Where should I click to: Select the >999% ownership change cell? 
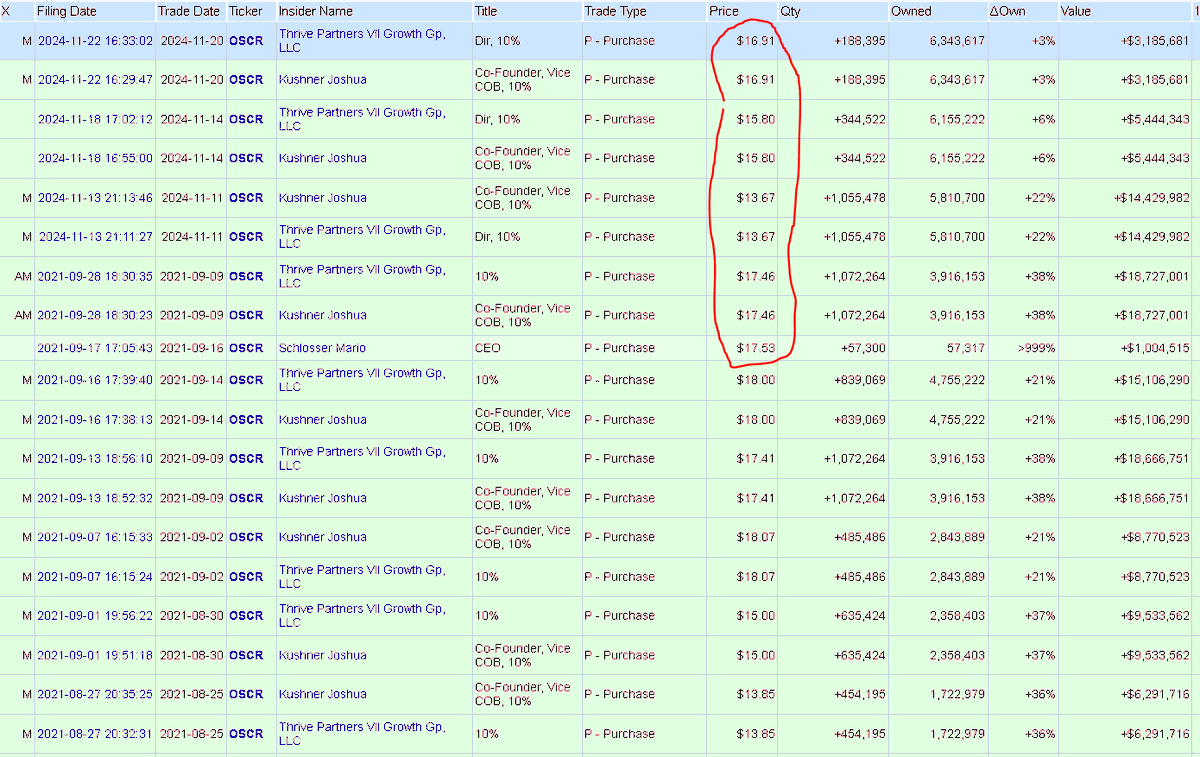click(x=1034, y=348)
